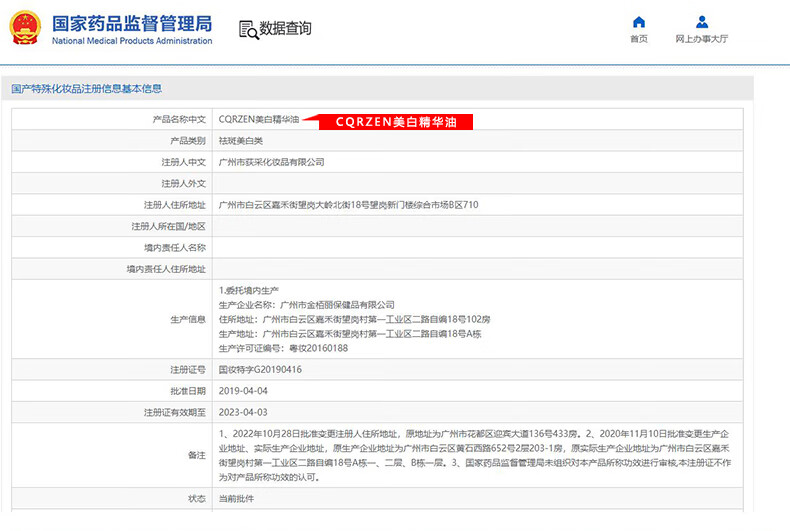Select remarks line starting 1、2022年10月28日
This screenshot has width=790, height=531.
[x=474, y=434]
